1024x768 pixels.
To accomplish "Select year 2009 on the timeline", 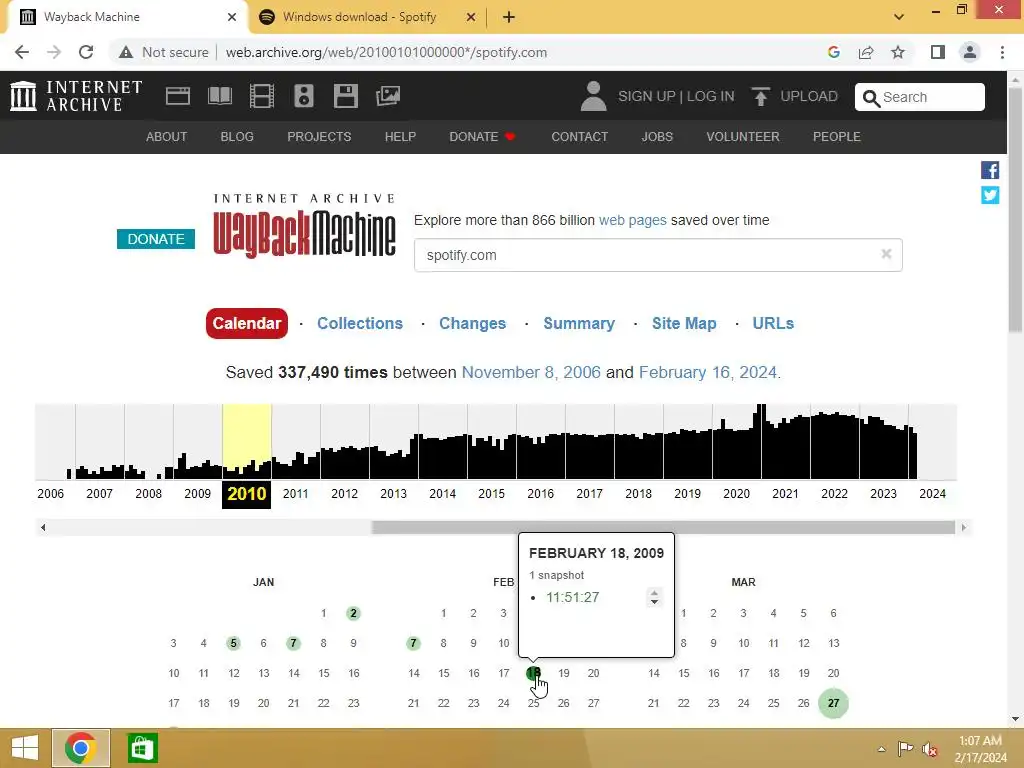I will click(197, 494).
